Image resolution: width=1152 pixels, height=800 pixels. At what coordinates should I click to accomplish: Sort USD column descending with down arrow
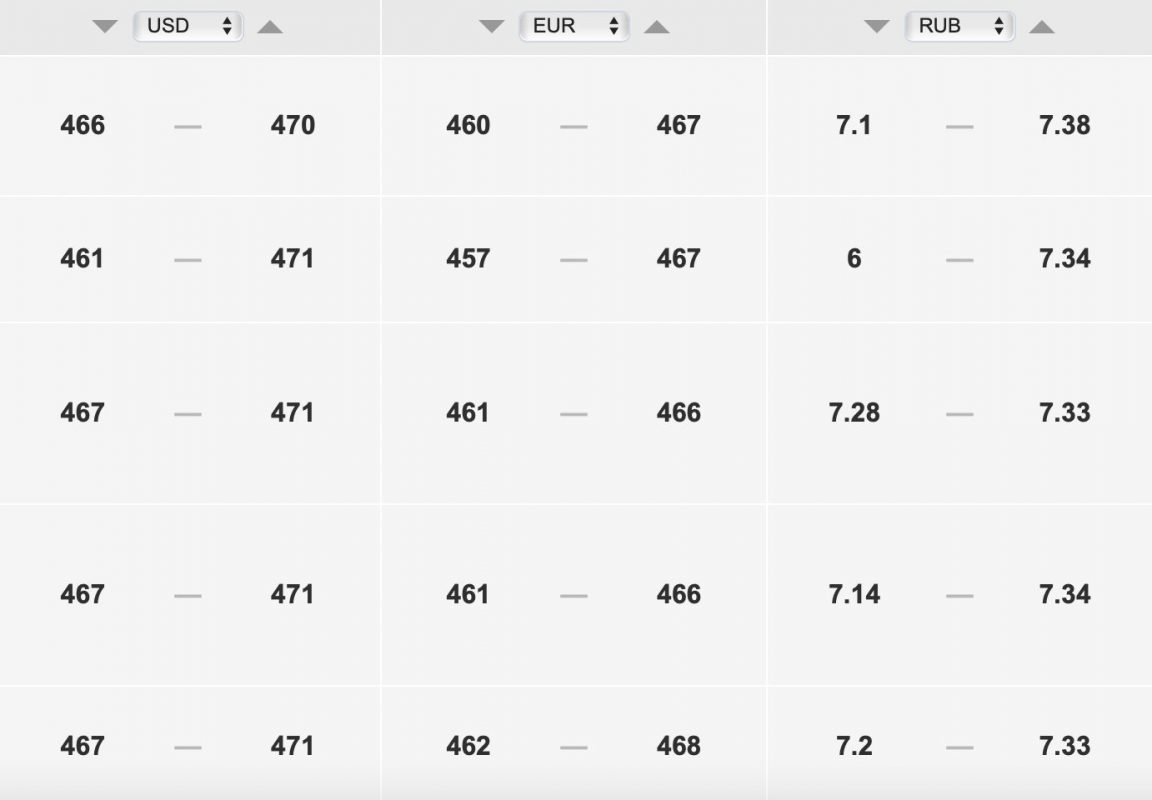pyautogui.click(x=105, y=27)
